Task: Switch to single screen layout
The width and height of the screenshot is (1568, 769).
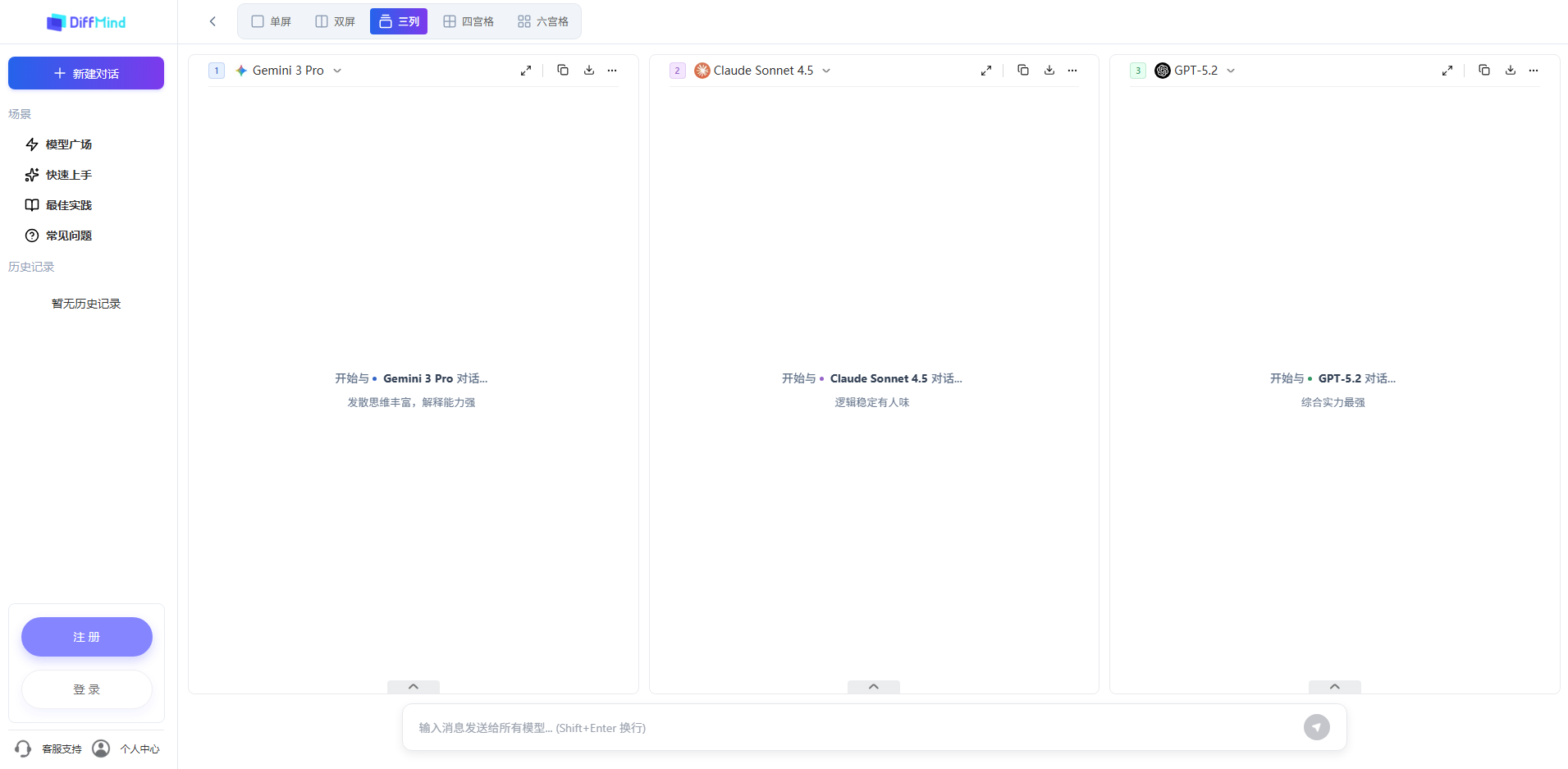Action: [x=272, y=21]
